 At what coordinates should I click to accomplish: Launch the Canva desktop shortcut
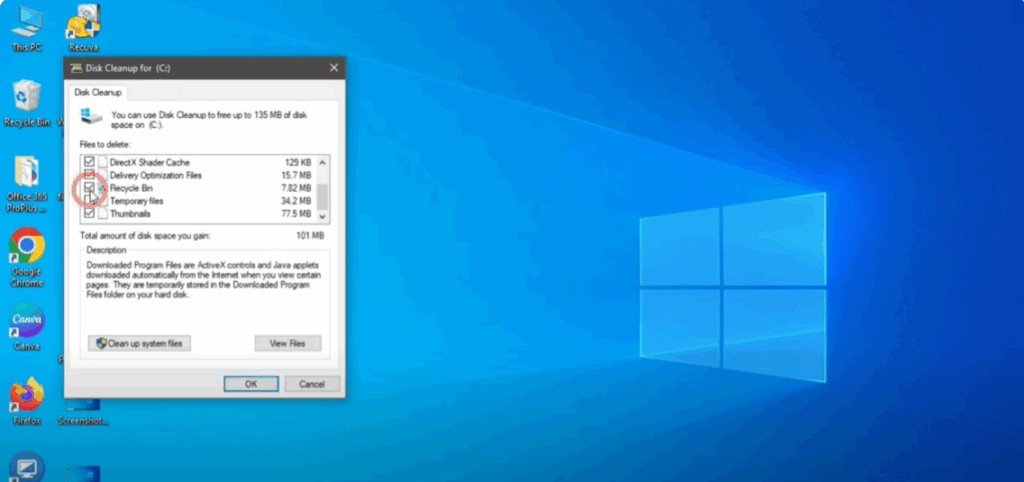(27, 327)
